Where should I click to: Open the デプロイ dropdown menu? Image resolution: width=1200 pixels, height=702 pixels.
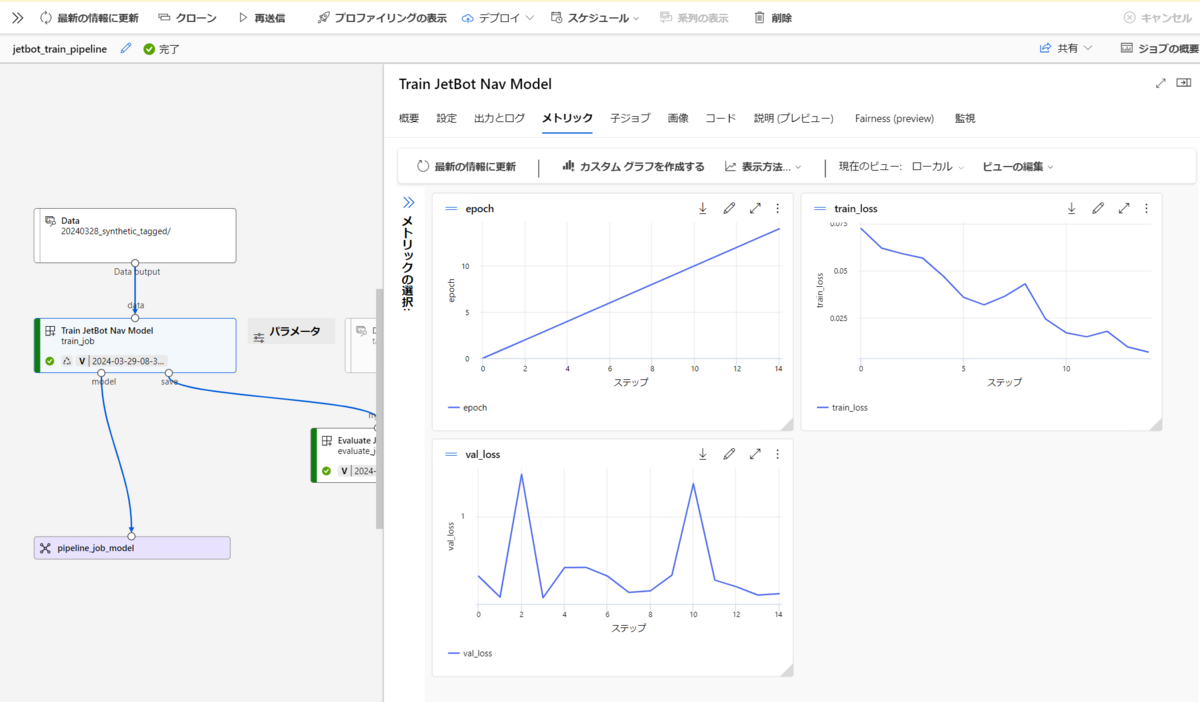click(498, 18)
